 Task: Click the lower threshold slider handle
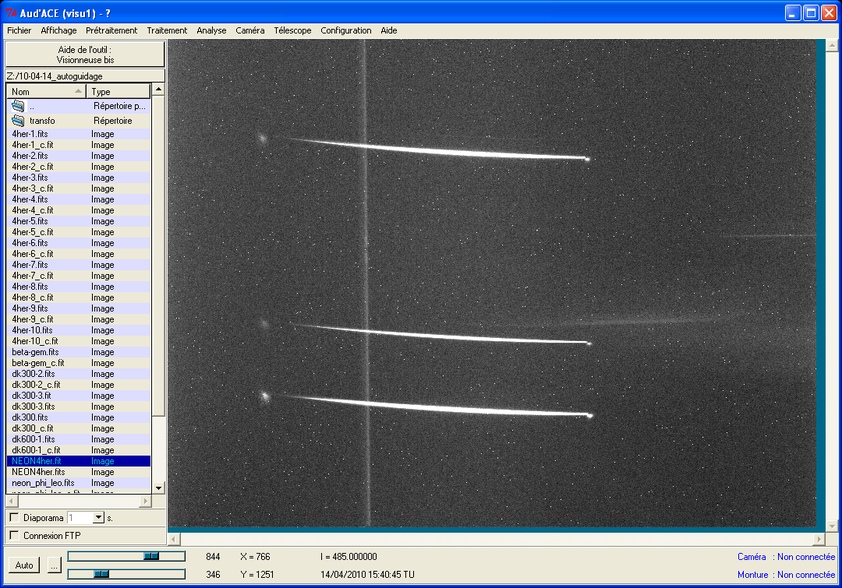pos(101,574)
